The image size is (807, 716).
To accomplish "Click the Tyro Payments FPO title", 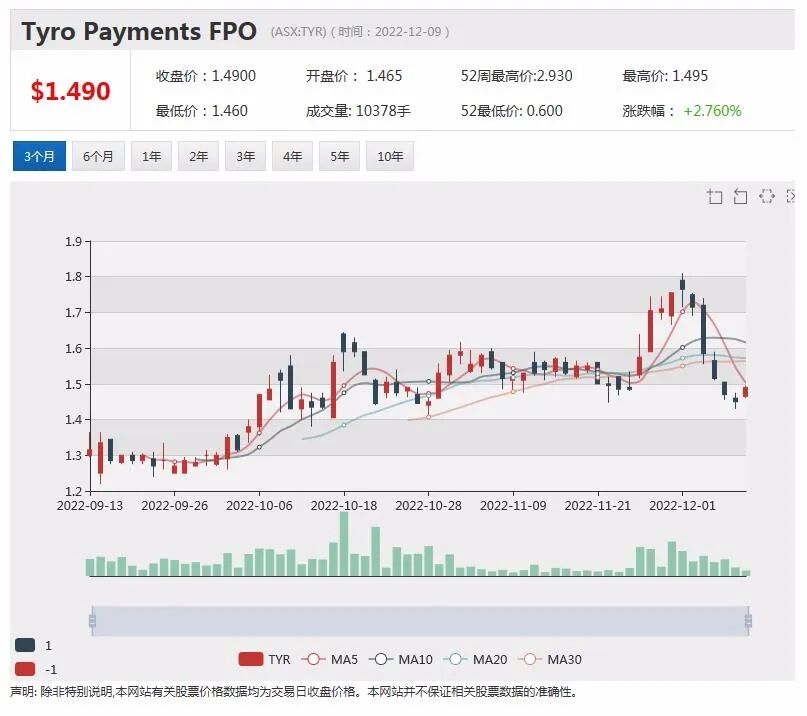I will (139, 31).
